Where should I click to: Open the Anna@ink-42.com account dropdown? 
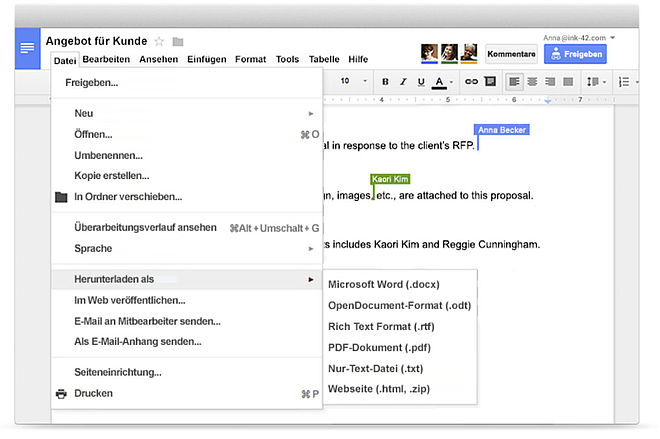coord(579,38)
